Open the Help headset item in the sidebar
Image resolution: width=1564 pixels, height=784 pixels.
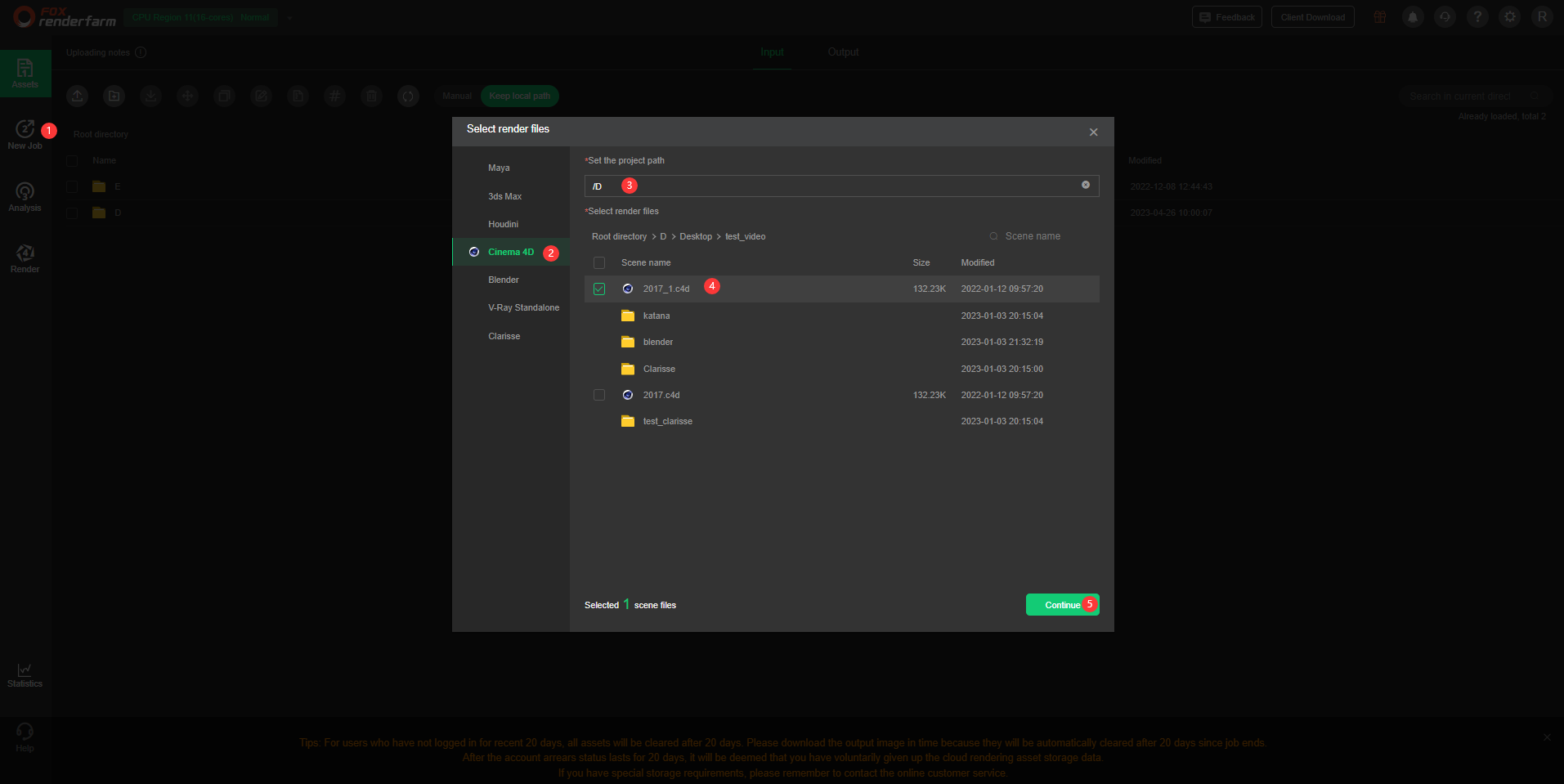[25, 737]
